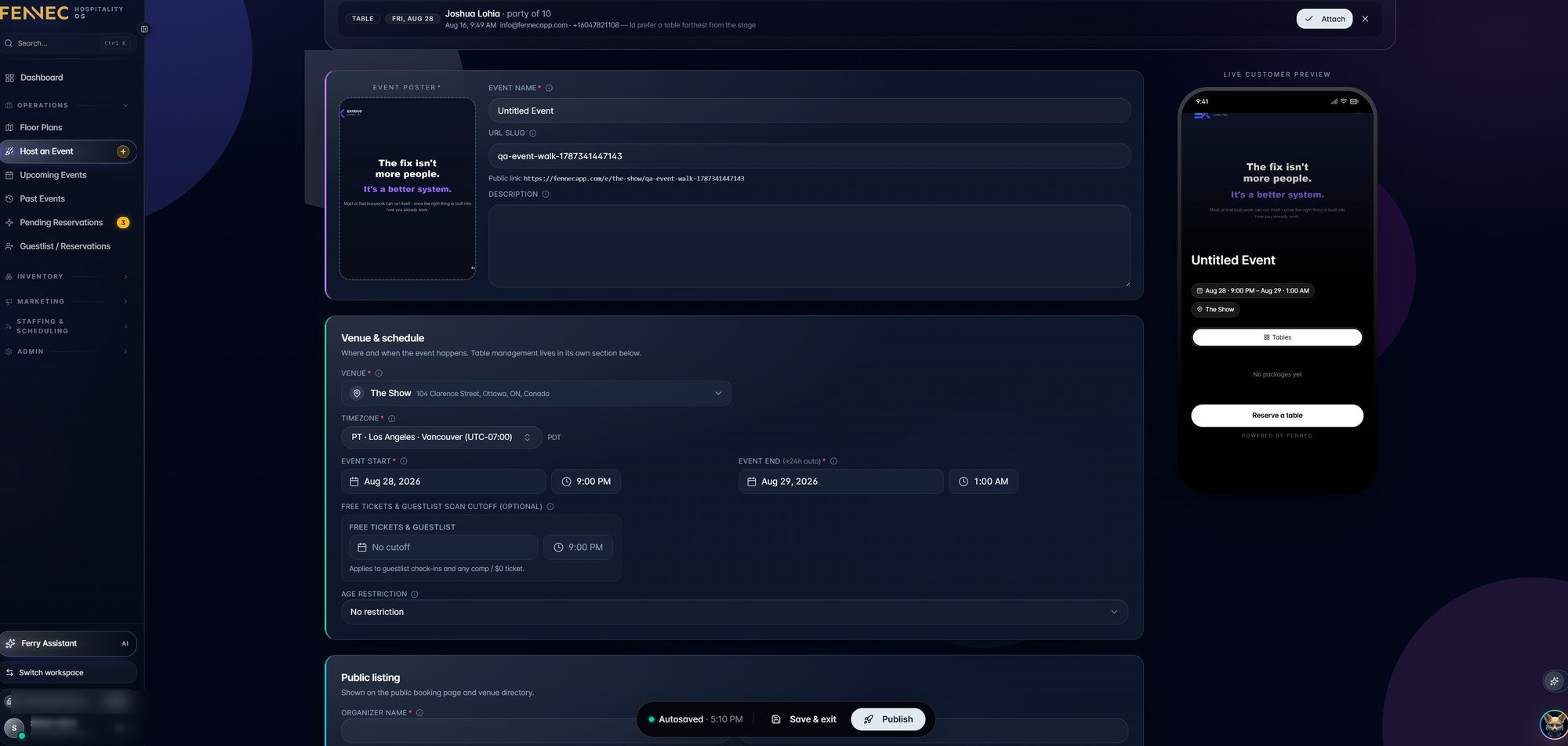Click the info icon beside Event Start
The image size is (1568, 746).
[404, 461]
